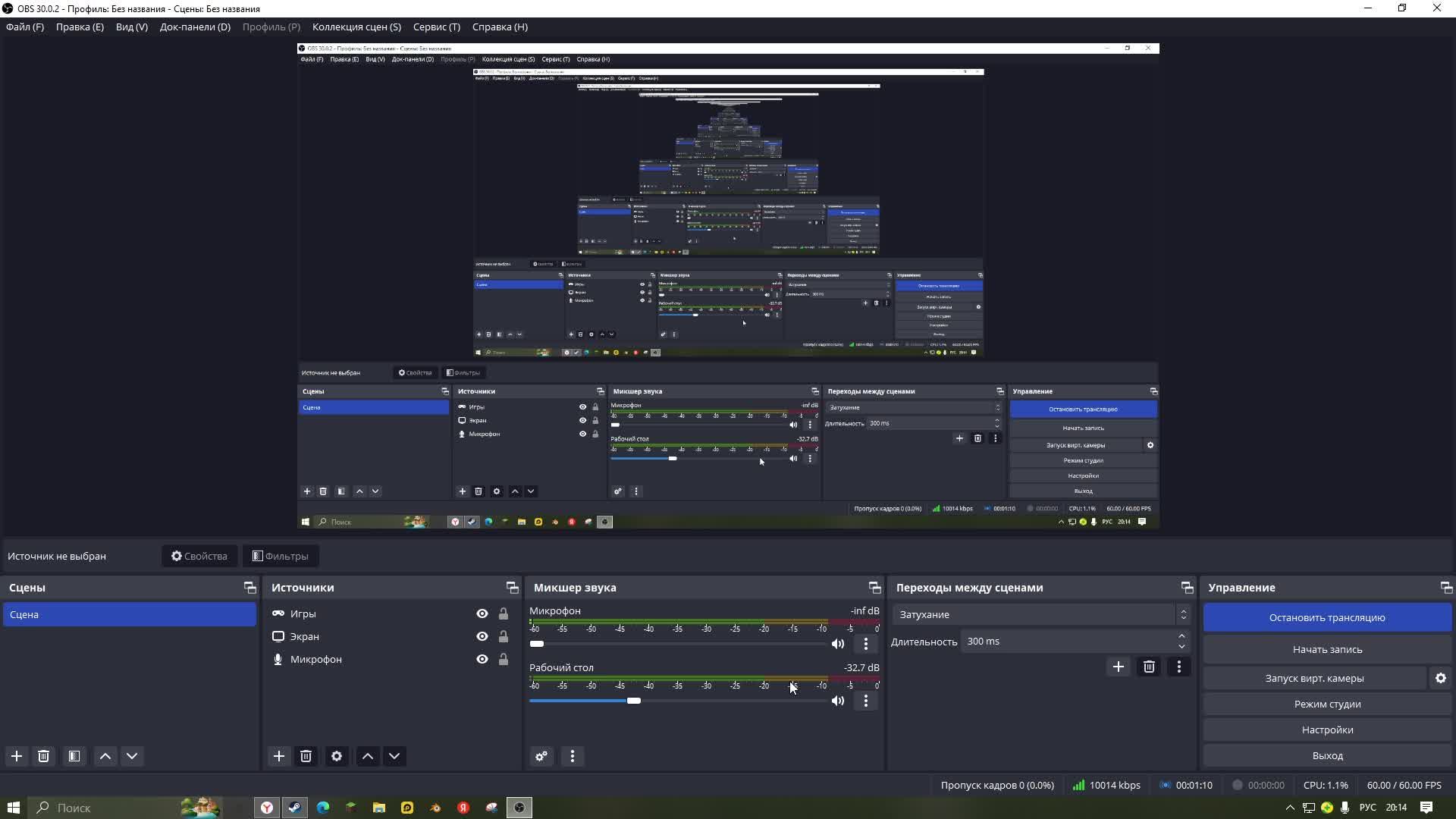The width and height of the screenshot is (1456, 819).
Task: Open source properties gear in Sources panel
Action: pyautogui.click(x=337, y=756)
